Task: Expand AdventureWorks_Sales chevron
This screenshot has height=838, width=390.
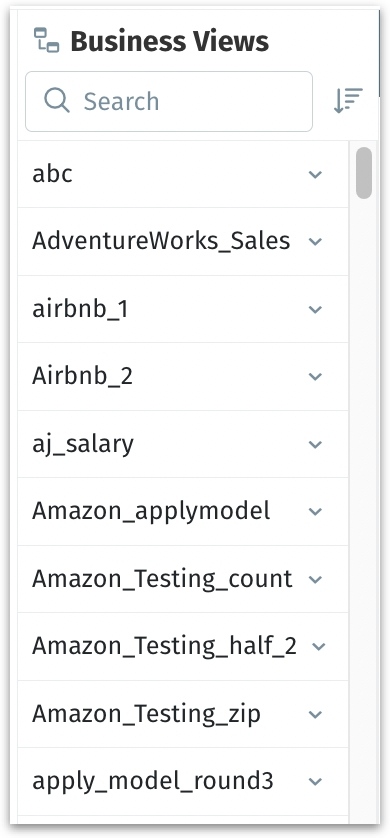Action: click(x=316, y=242)
